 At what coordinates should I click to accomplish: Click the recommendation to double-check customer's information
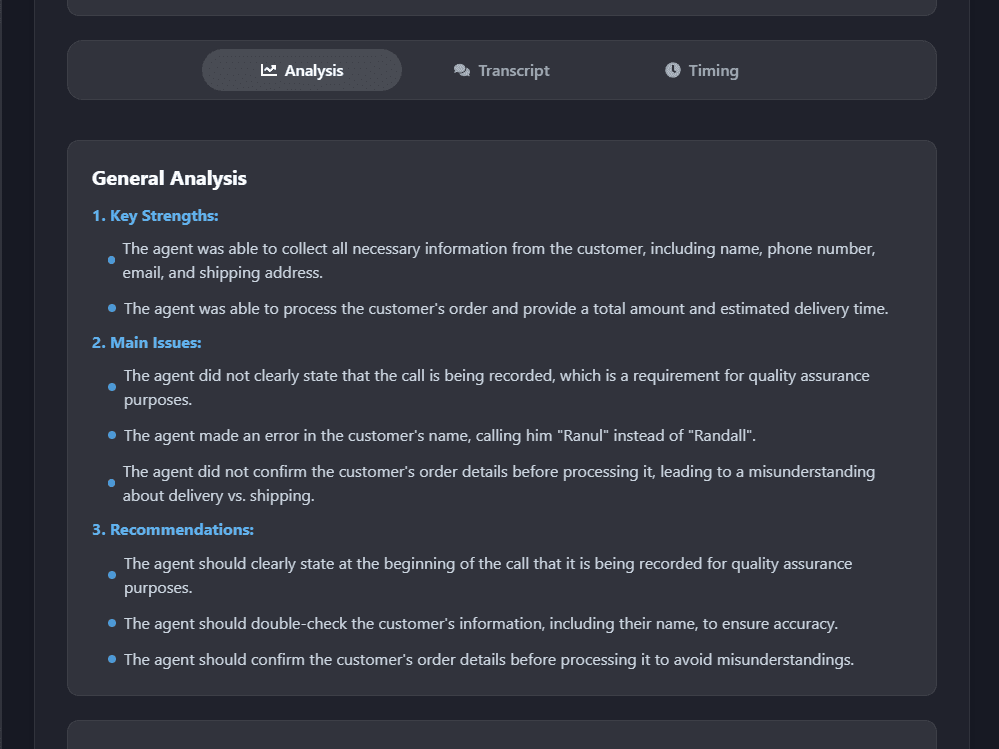[x=481, y=624]
